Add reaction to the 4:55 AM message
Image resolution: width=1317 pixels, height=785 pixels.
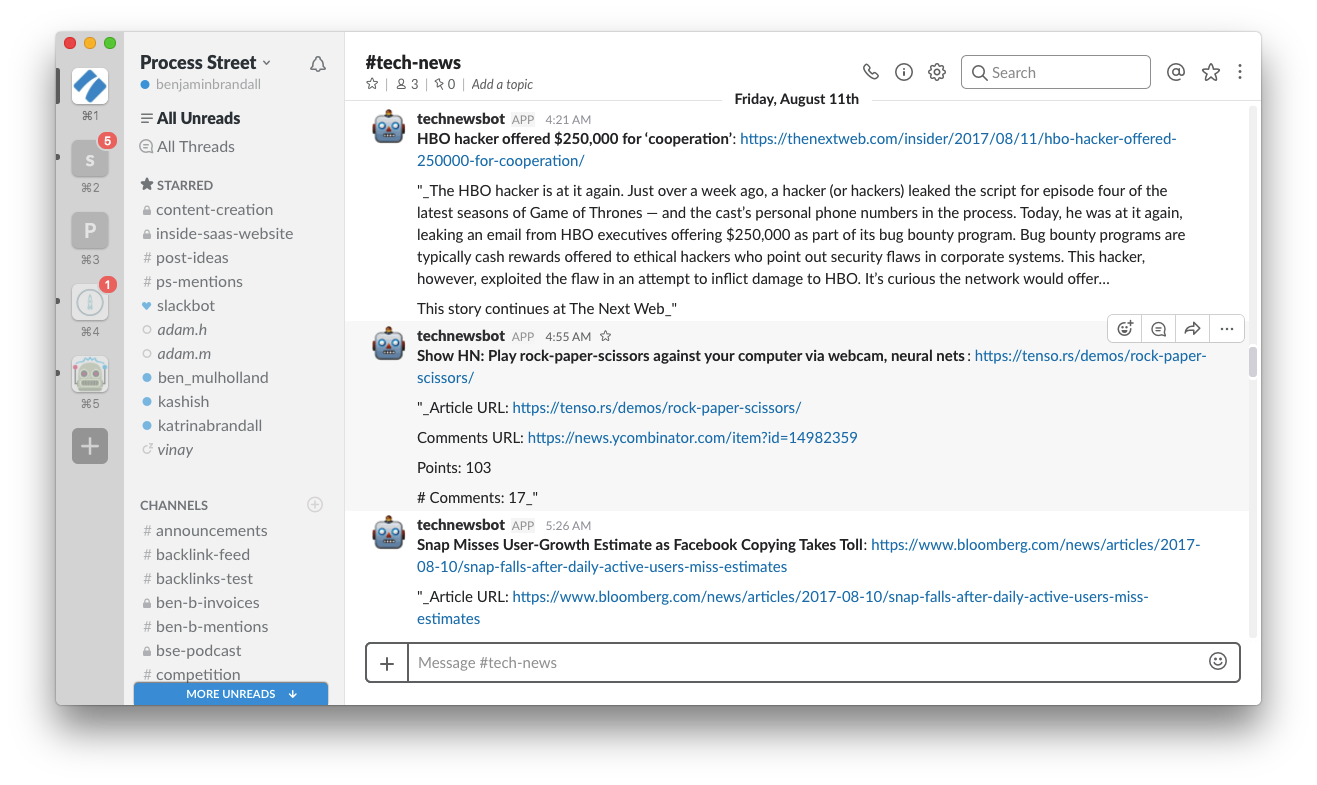pyautogui.click(x=1125, y=328)
